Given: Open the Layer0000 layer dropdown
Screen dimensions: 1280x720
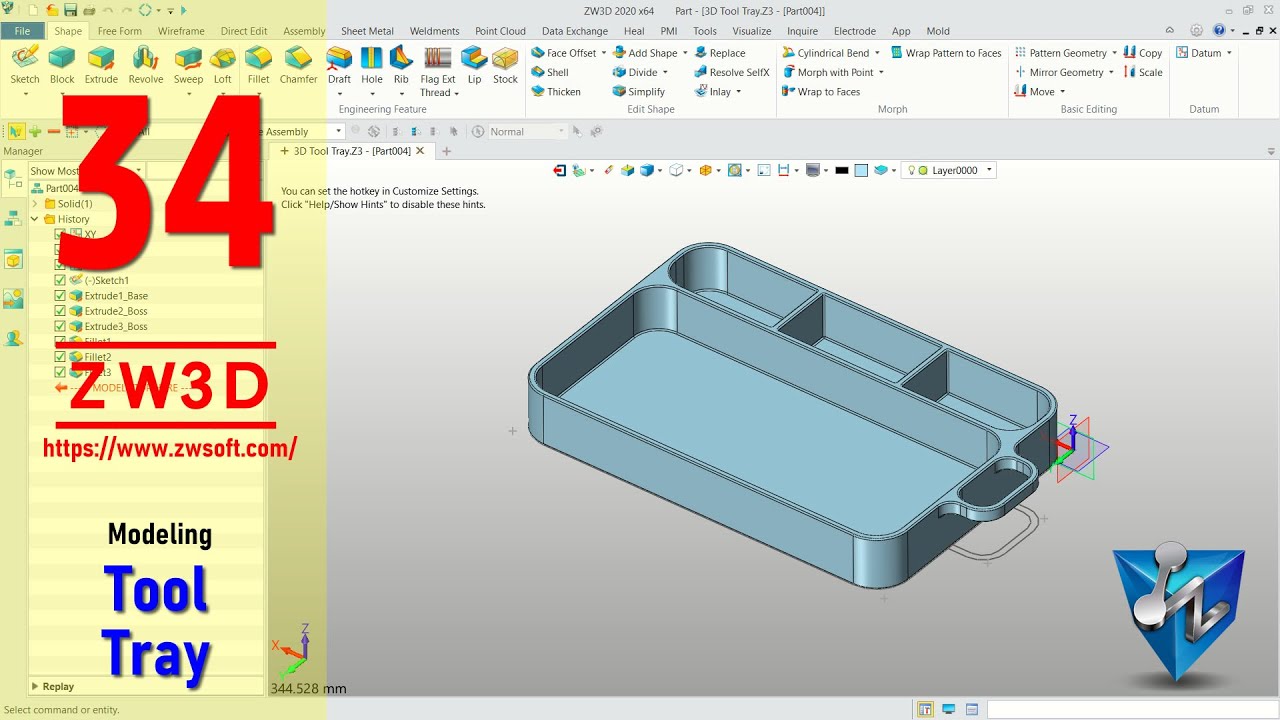Looking at the screenshot, I should [x=989, y=170].
